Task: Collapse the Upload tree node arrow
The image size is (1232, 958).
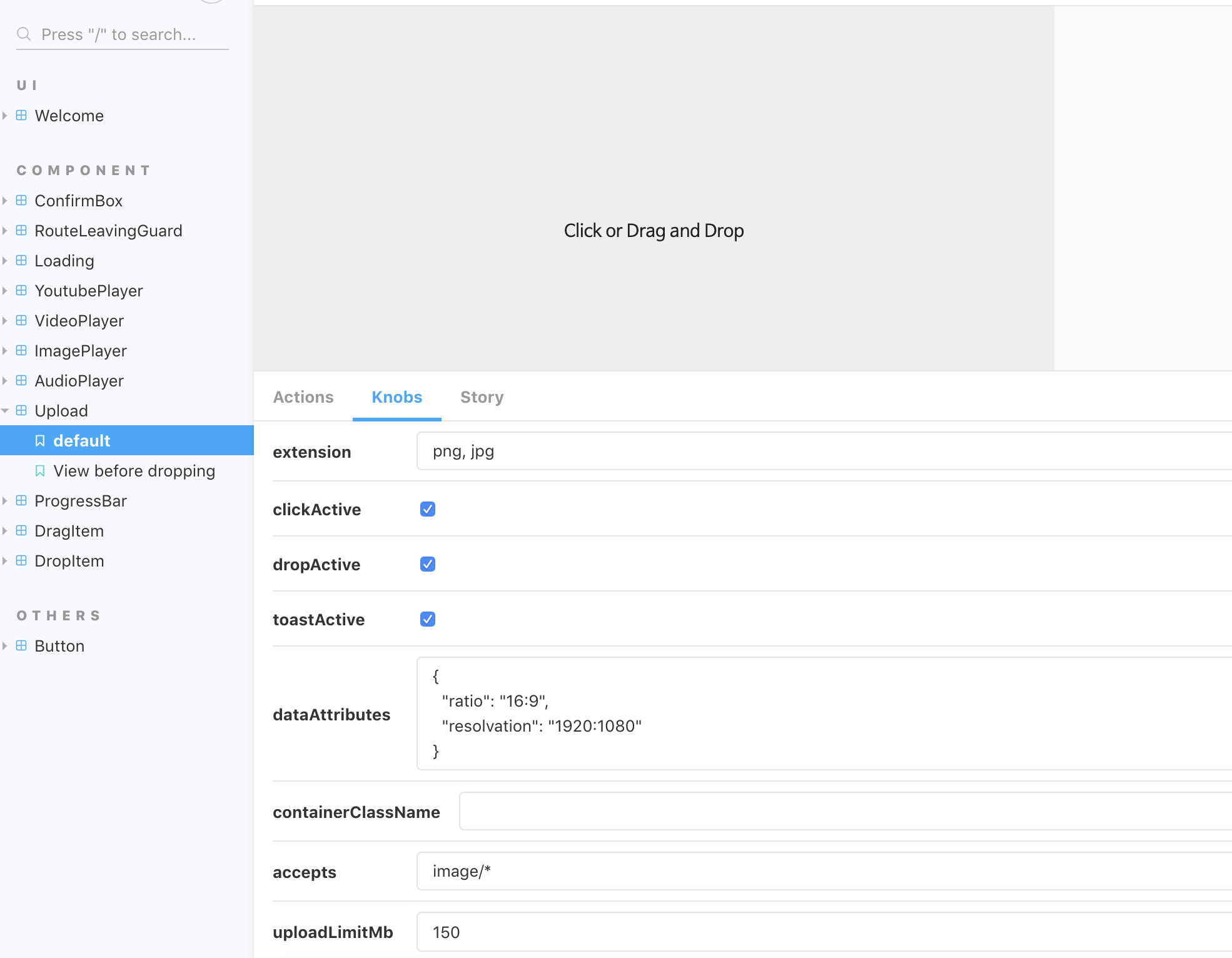Action: 5,411
